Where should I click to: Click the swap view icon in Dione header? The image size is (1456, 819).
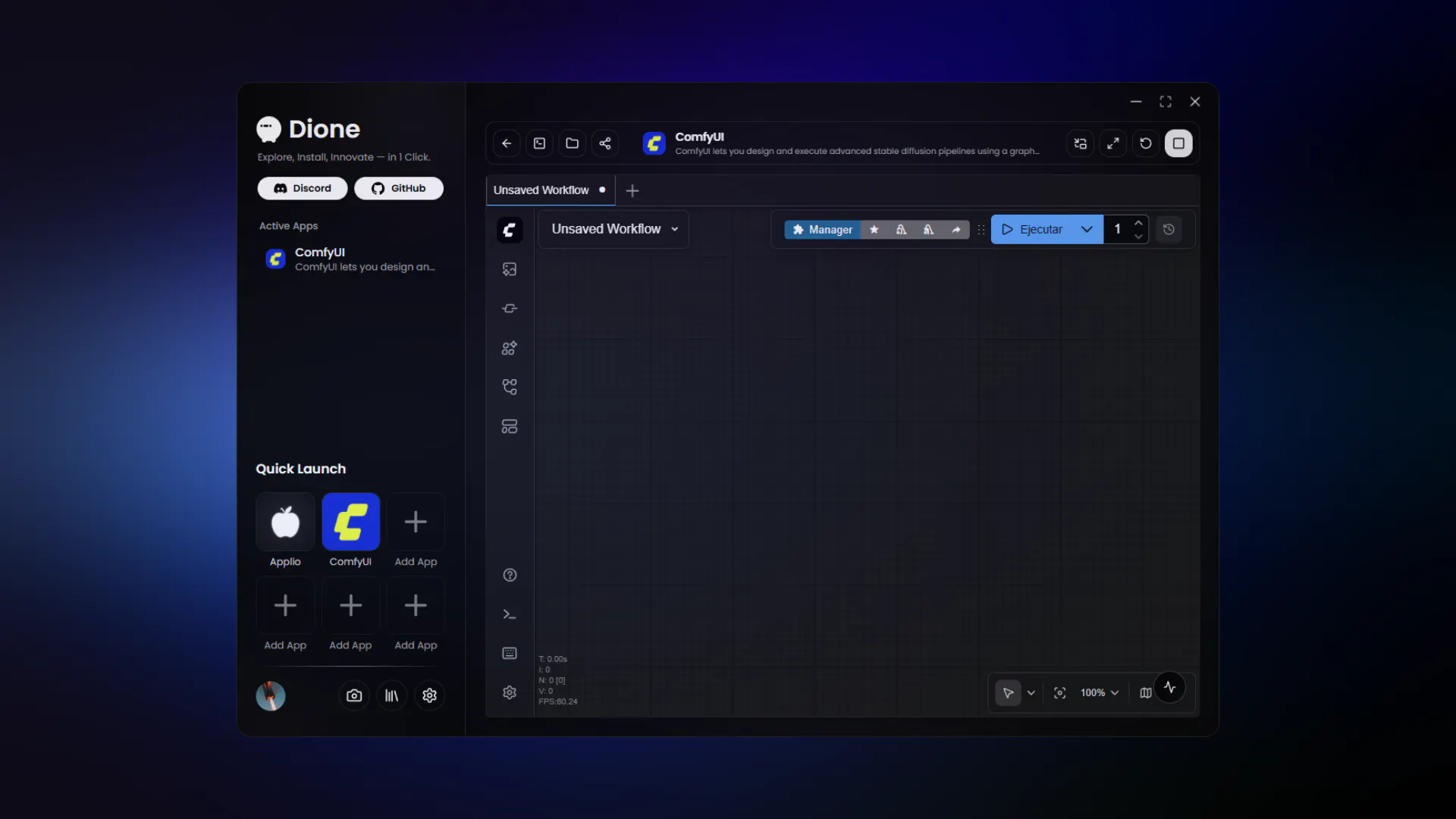(x=1081, y=143)
